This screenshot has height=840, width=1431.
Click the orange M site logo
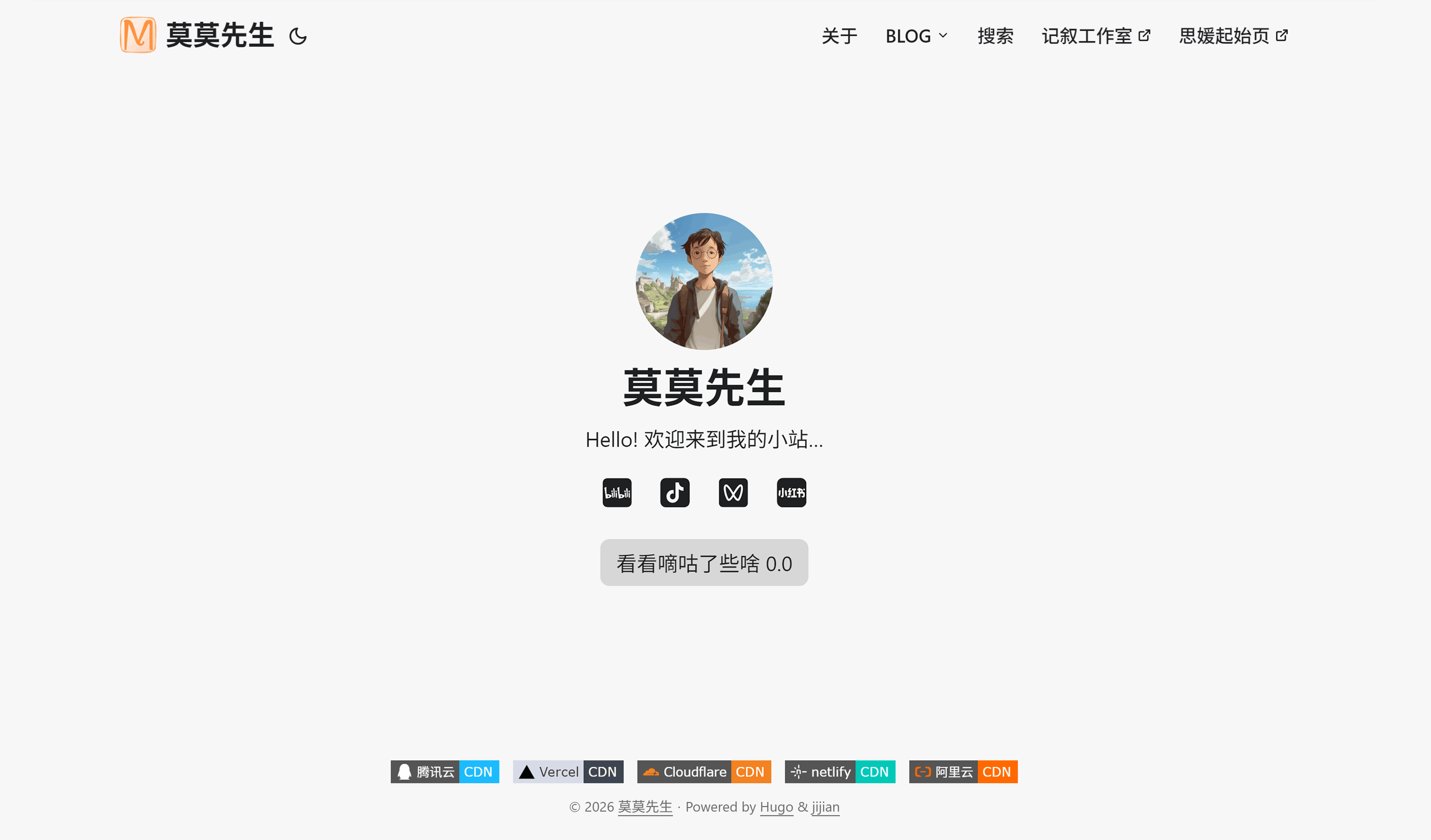[x=138, y=35]
